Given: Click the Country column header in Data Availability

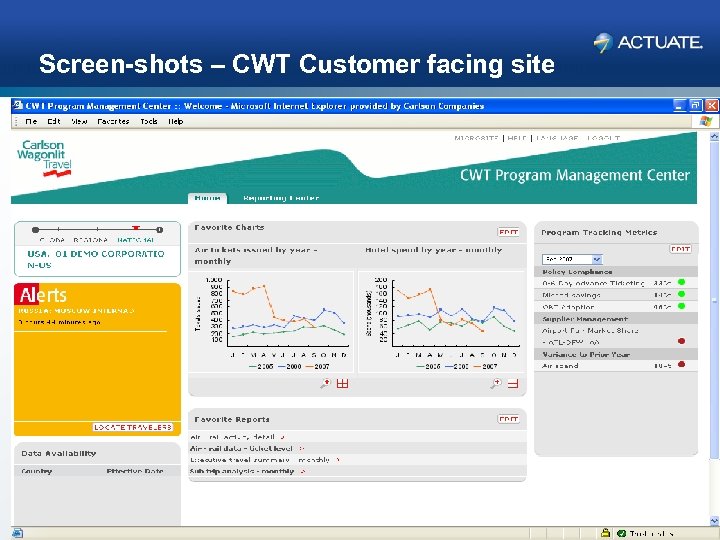Looking at the screenshot, I should click(x=36, y=471).
